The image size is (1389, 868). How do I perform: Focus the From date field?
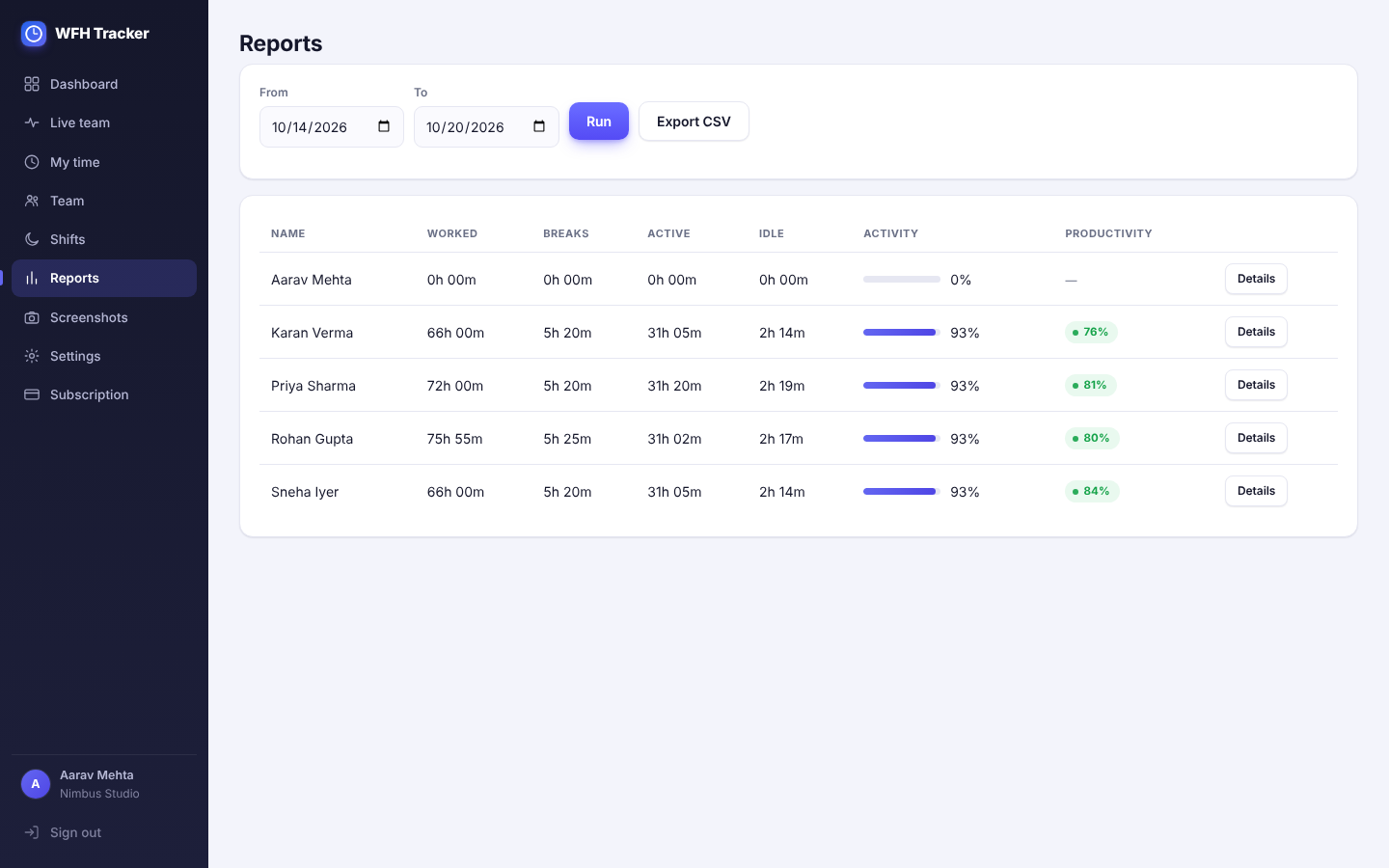pos(332,126)
